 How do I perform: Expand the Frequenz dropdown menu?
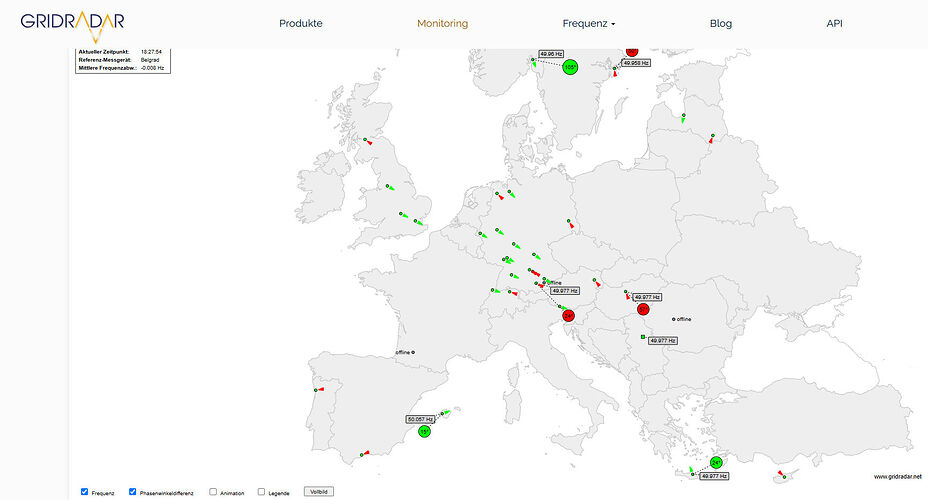(x=588, y=24)
